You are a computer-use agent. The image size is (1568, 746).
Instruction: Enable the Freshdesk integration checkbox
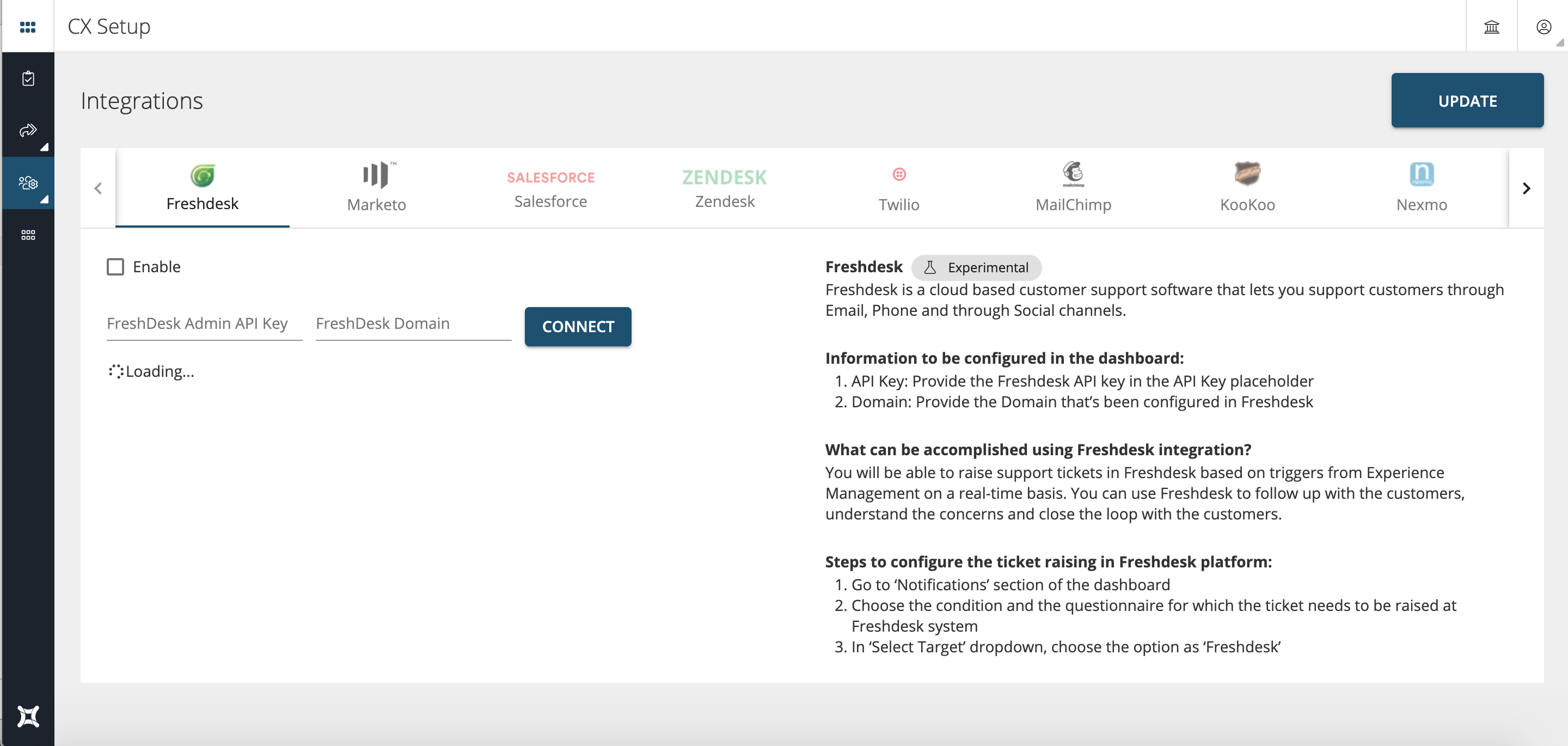point(115,266)
